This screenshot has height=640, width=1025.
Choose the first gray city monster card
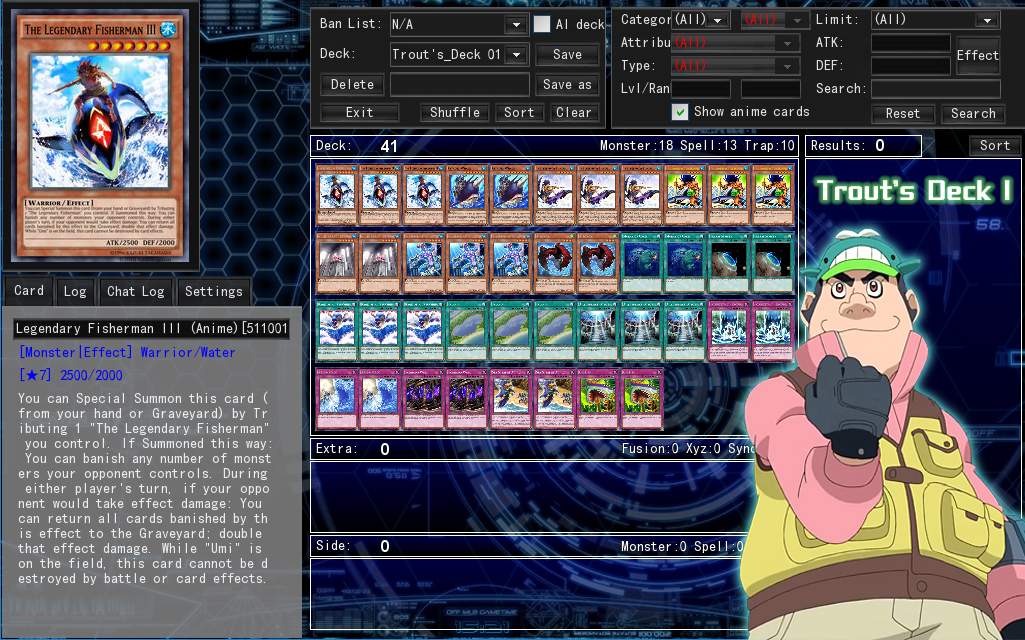tap(336, 263)
